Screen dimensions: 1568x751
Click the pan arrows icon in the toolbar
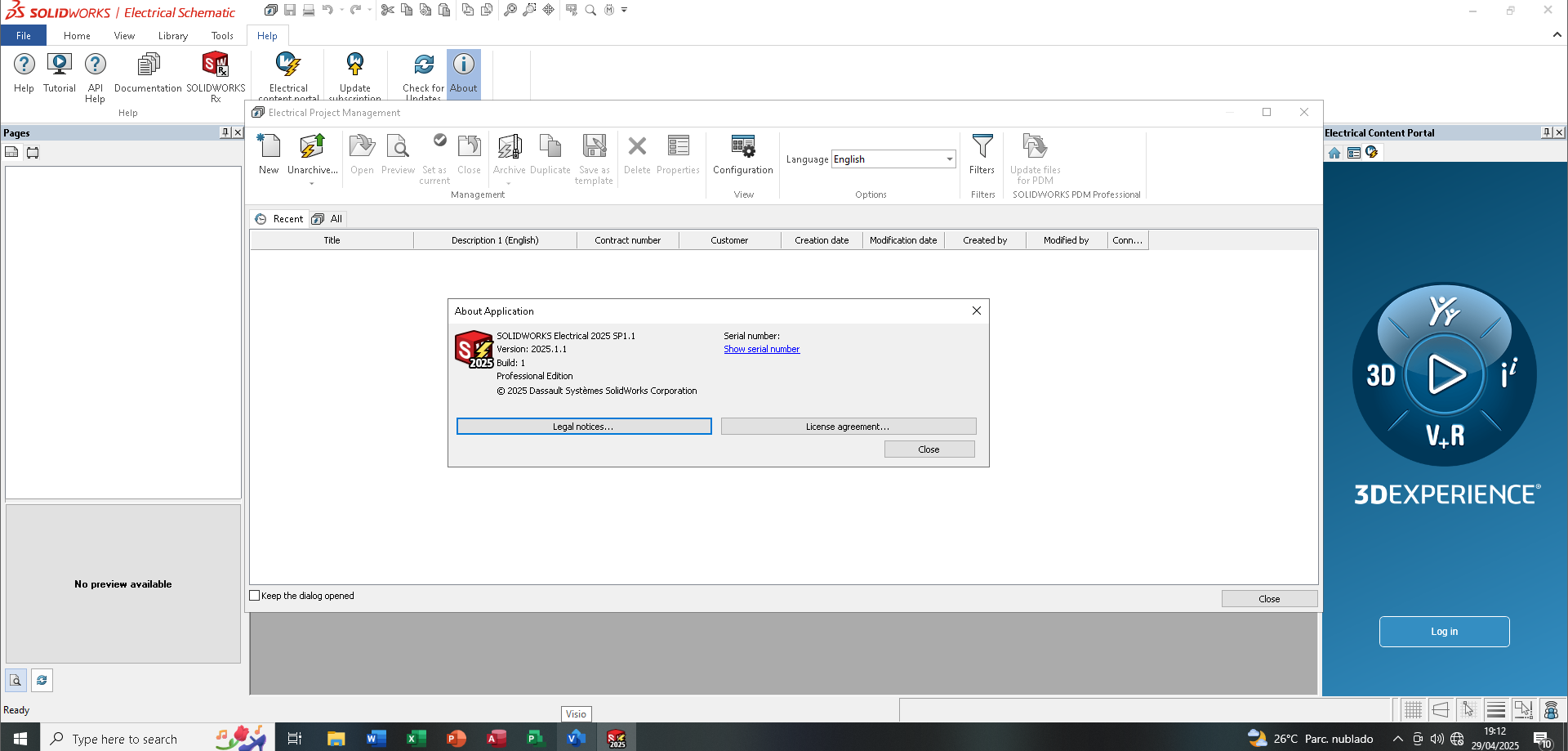(549, 10)
